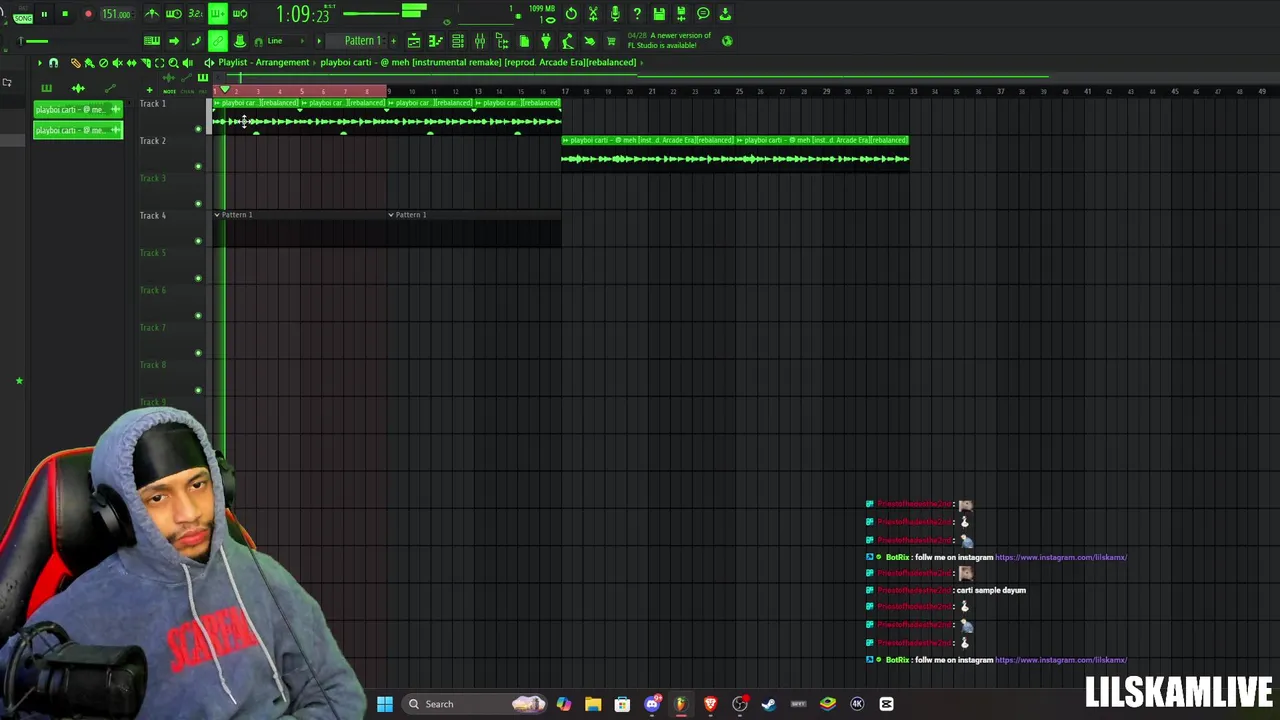Mute Track 1 using its green LED

tap(198, 129)
